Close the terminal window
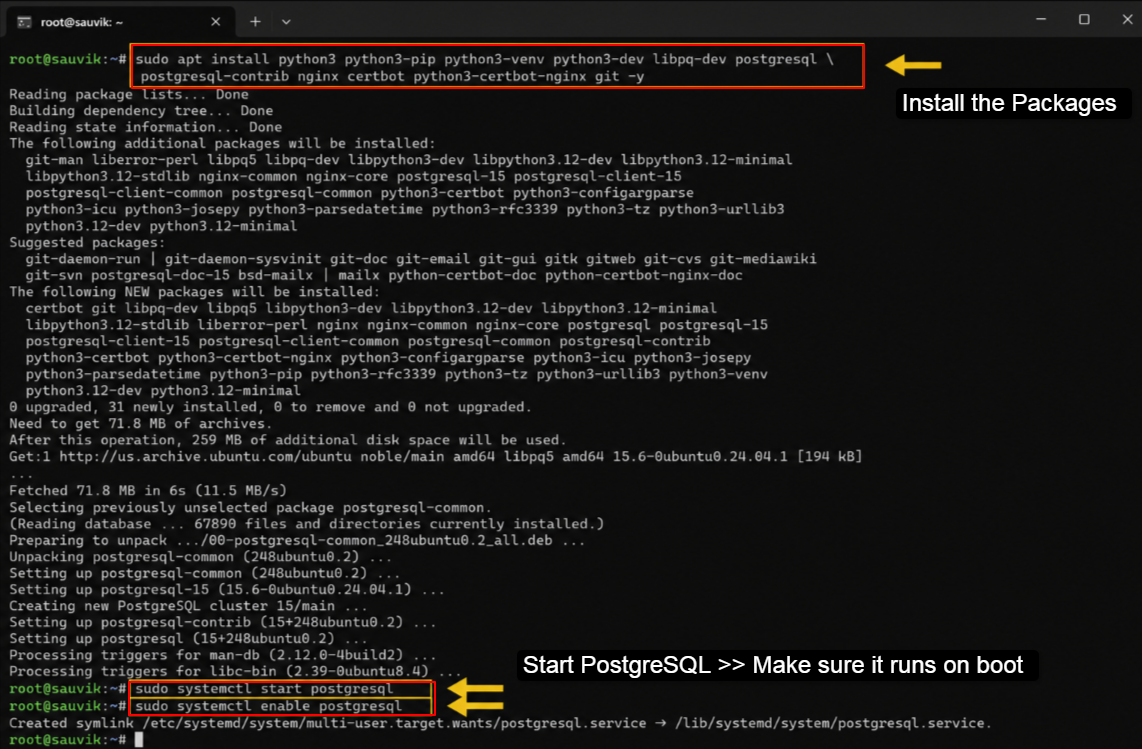Screen dimensions: 1142x749 click(1127, 20)
